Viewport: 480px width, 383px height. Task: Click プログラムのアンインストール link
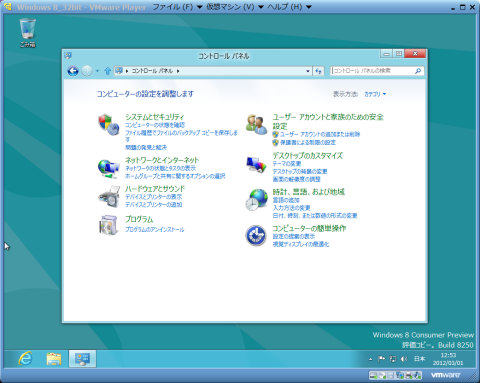click(x=154, y=230)
